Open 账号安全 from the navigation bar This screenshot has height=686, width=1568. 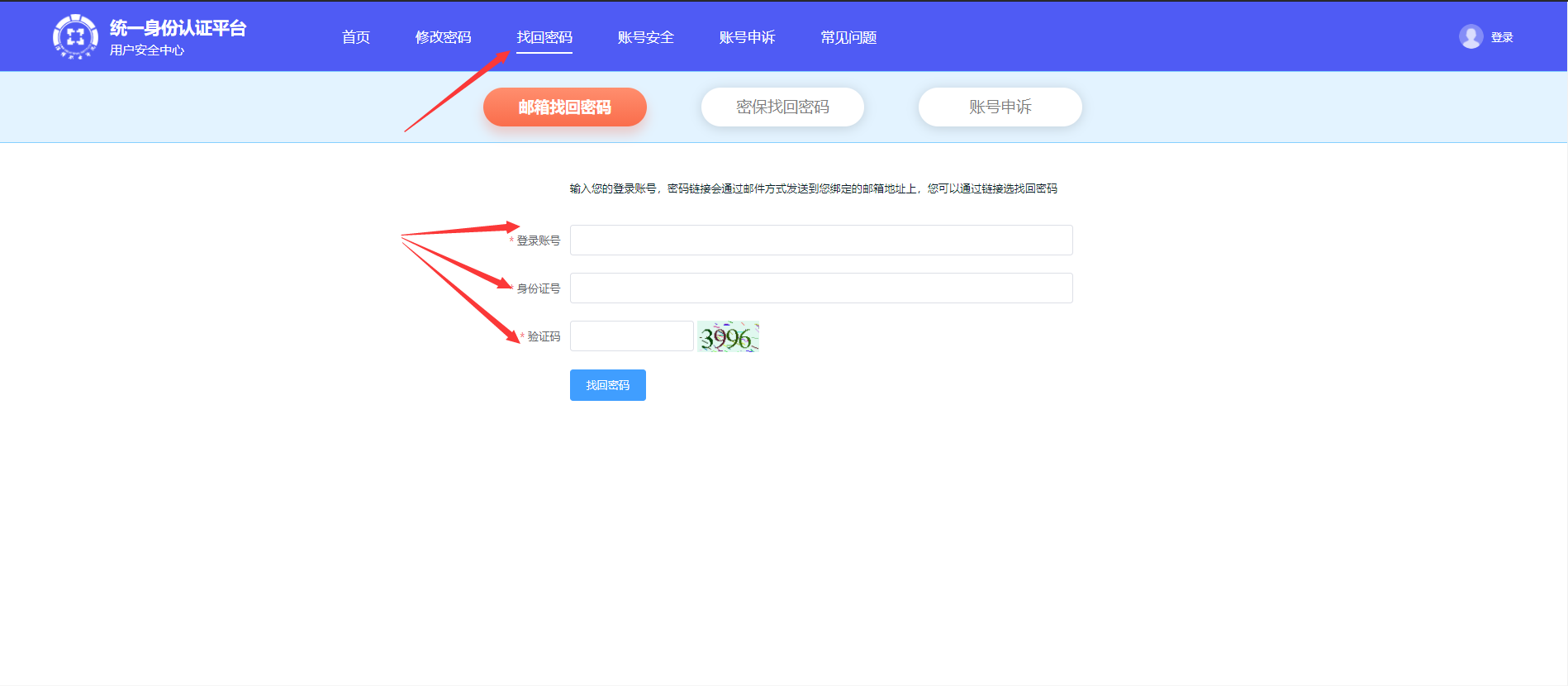[x=645, y=37]
